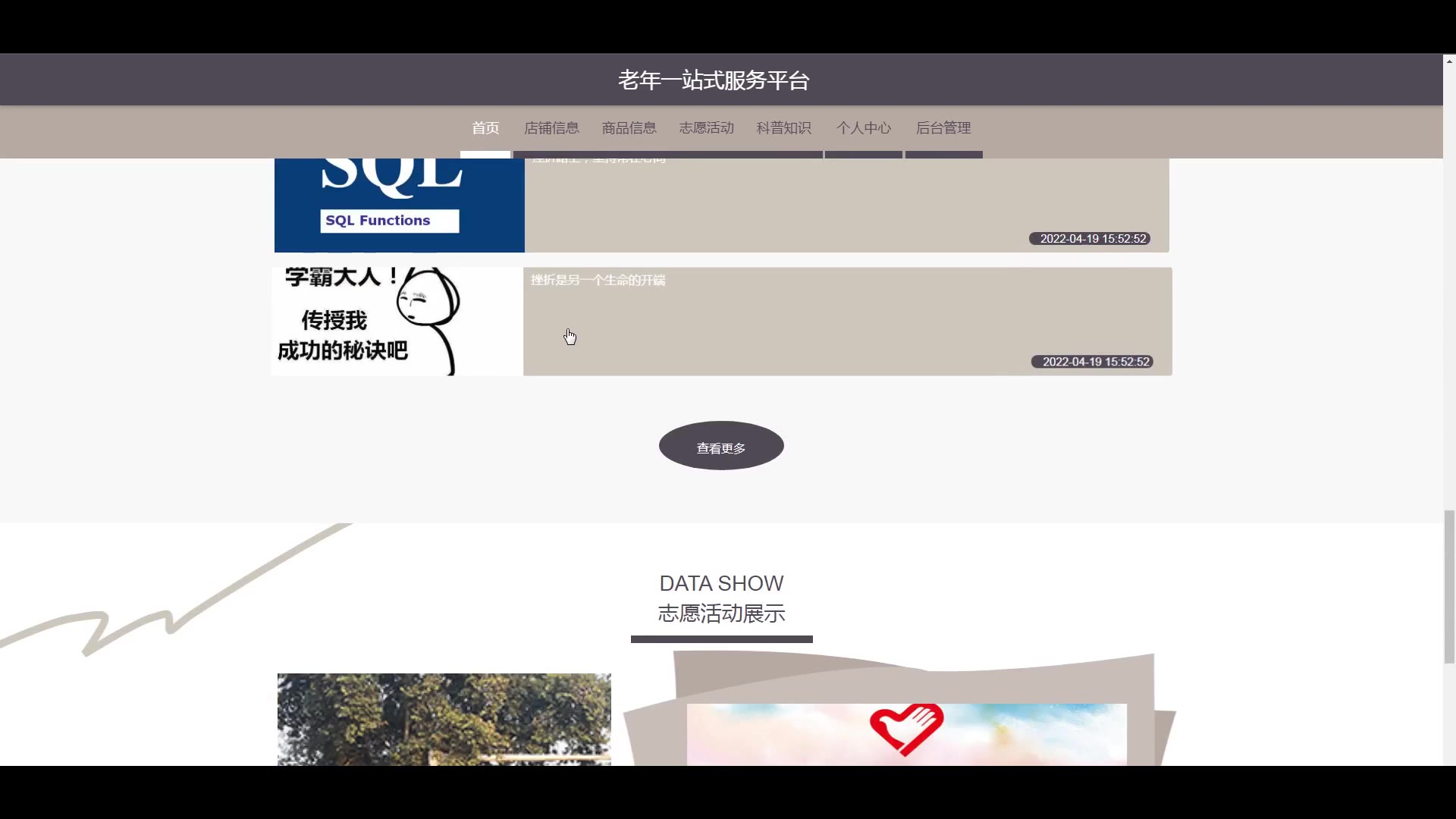The image size is (1456, 819).
Task: Open the 首页 navigation tab
Action: [485, 128]
